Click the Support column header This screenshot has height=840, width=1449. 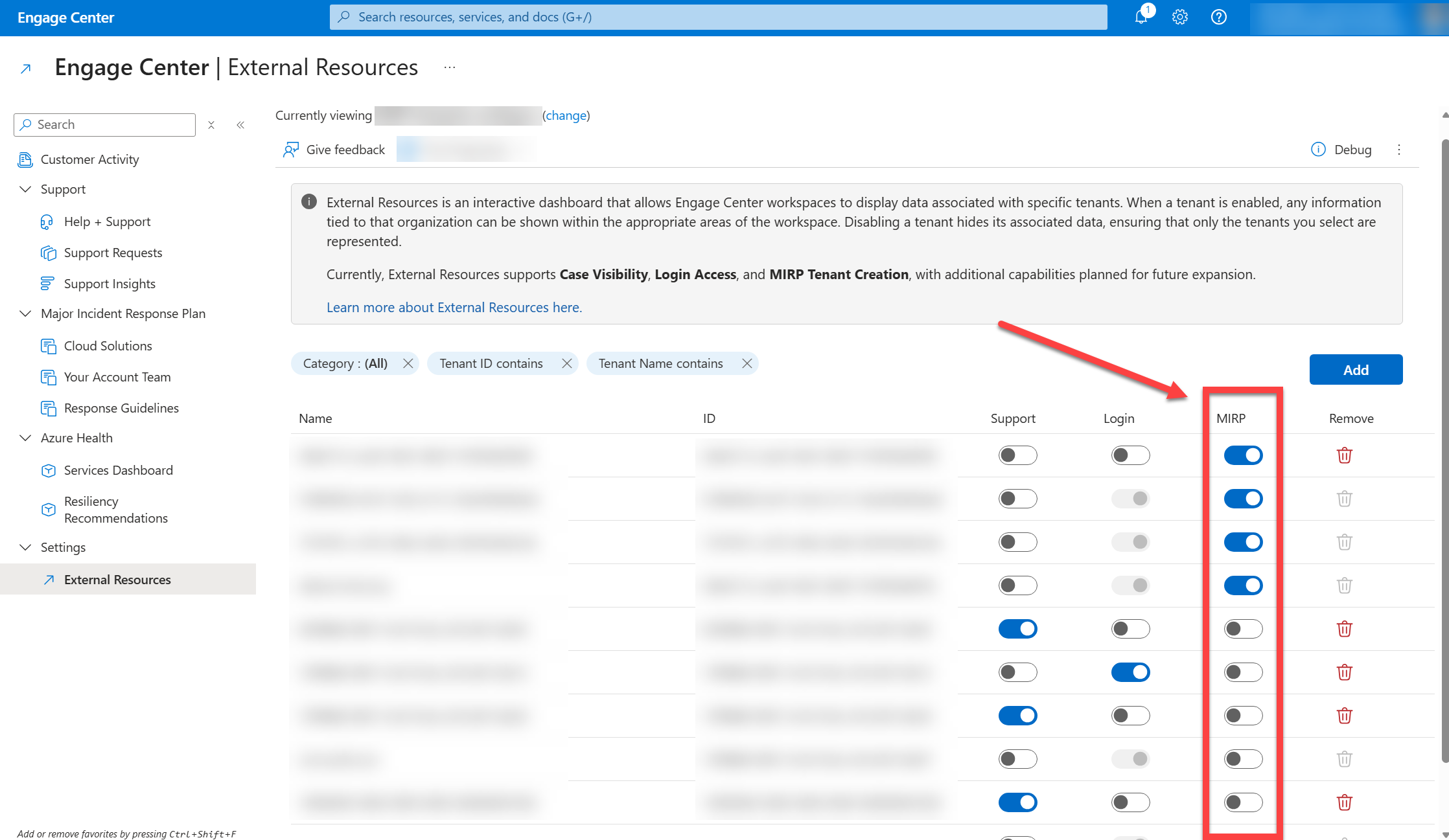pos(1013,418)
